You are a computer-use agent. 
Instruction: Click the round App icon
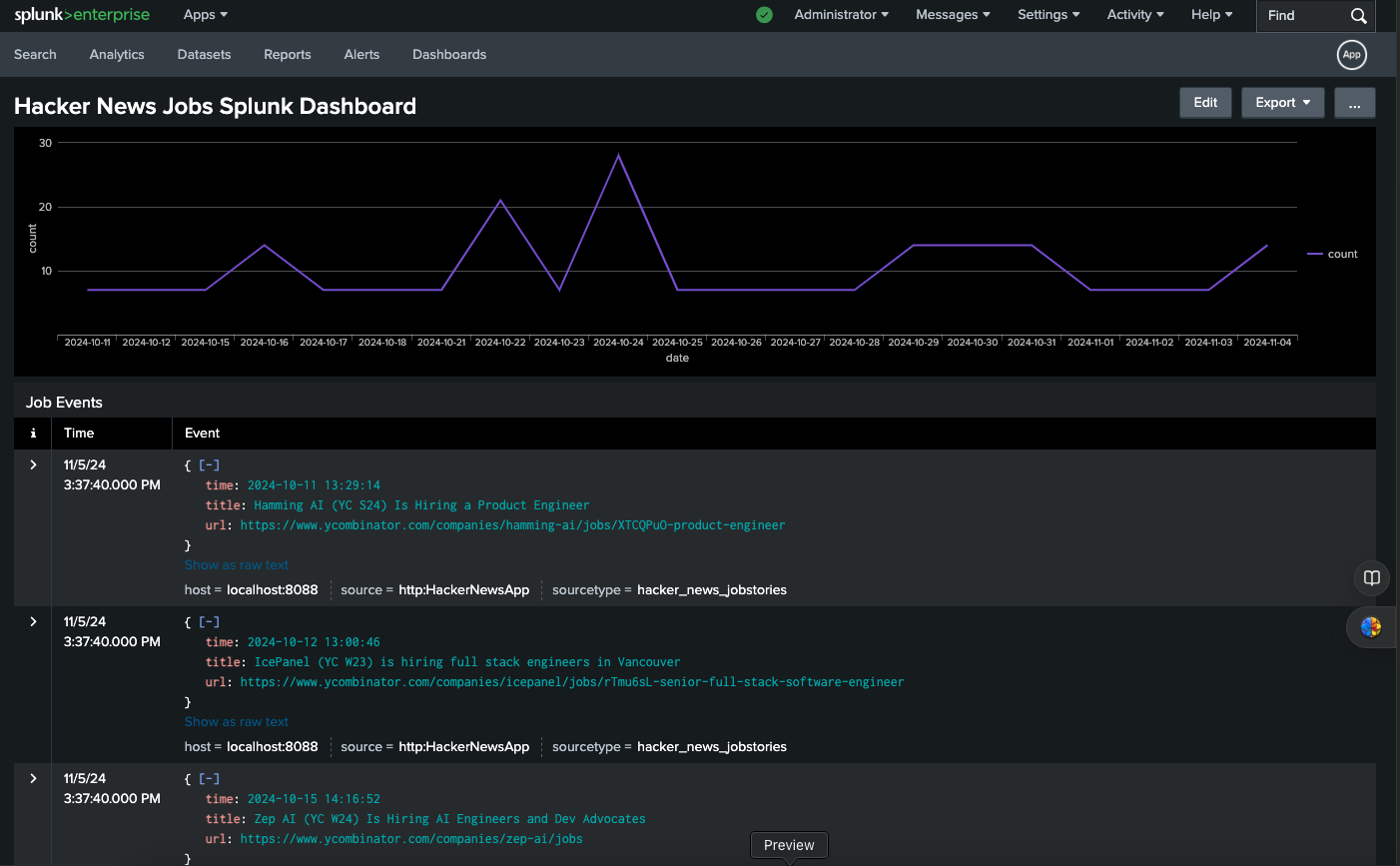[x=1351, y=55]
